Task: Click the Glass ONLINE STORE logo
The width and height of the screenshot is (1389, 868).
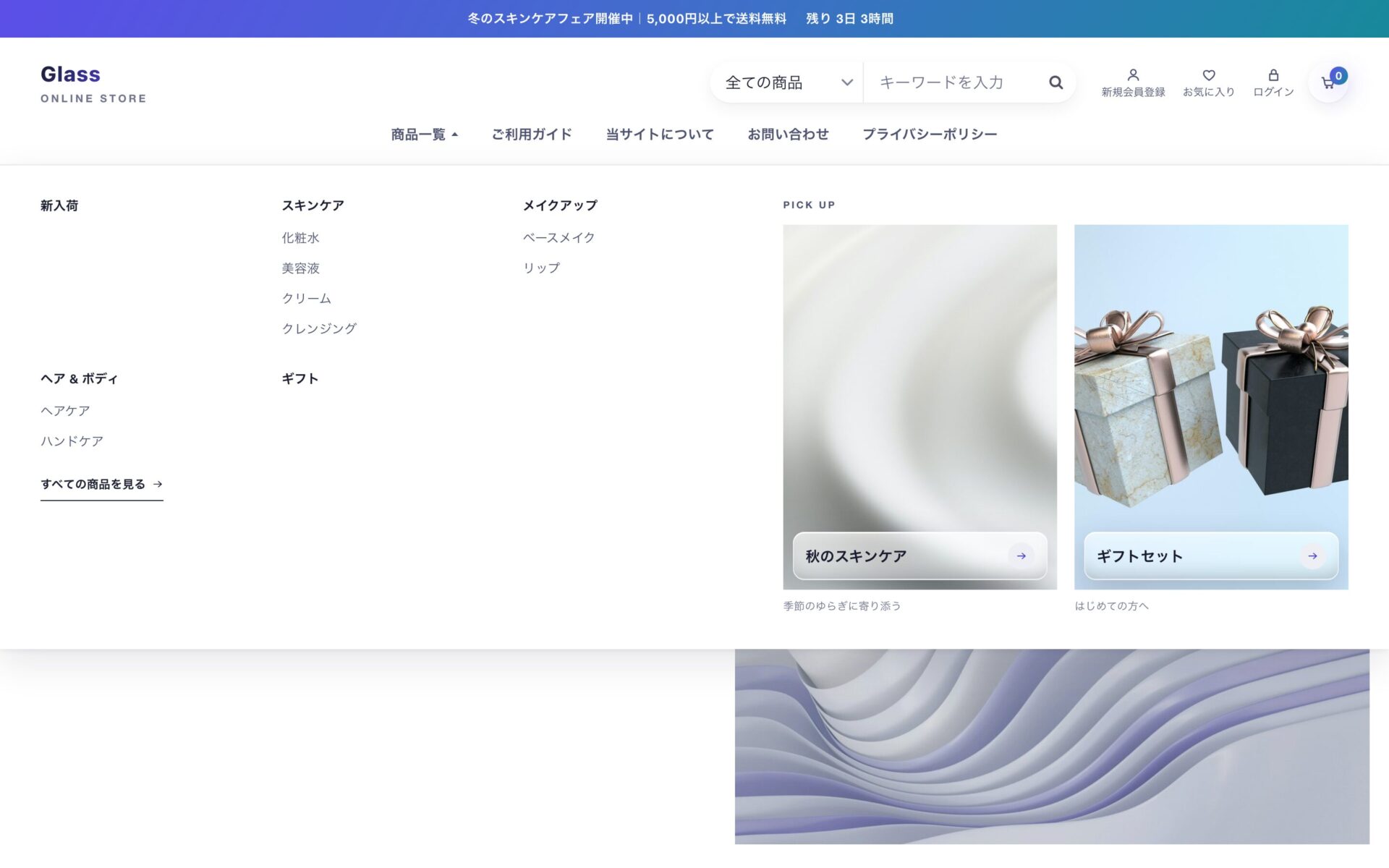Action: click(x=93, y=83)
